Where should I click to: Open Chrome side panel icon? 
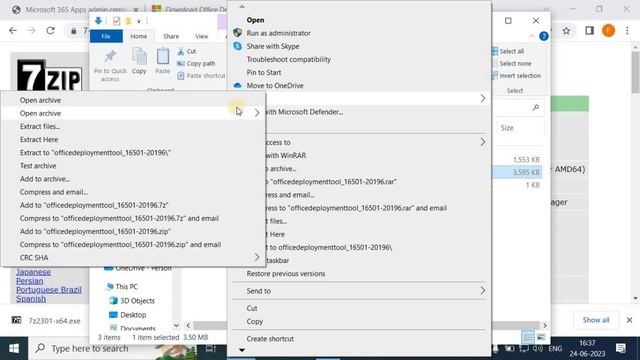(589, 31)
